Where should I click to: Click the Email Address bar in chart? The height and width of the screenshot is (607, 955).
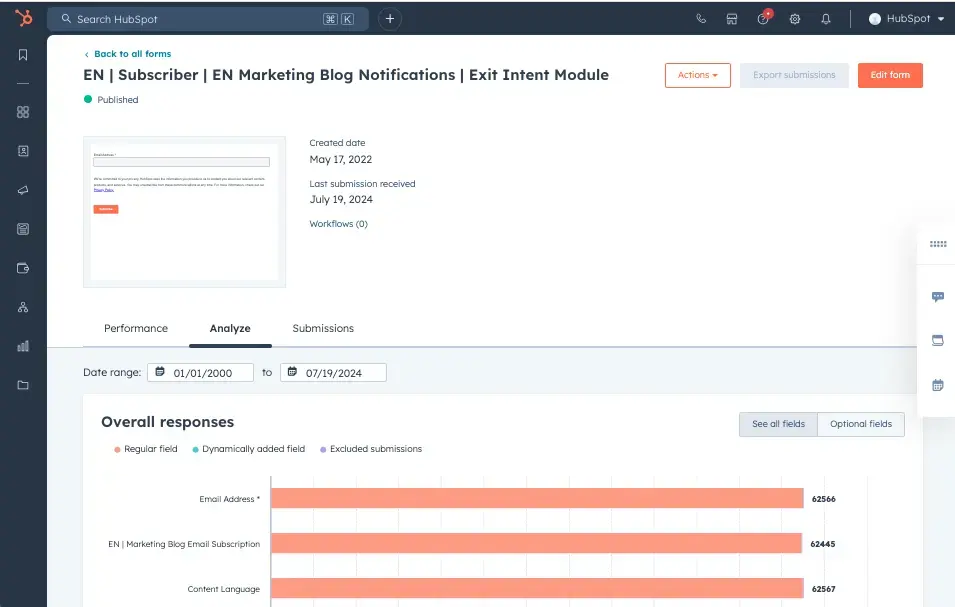pos(537,498)
